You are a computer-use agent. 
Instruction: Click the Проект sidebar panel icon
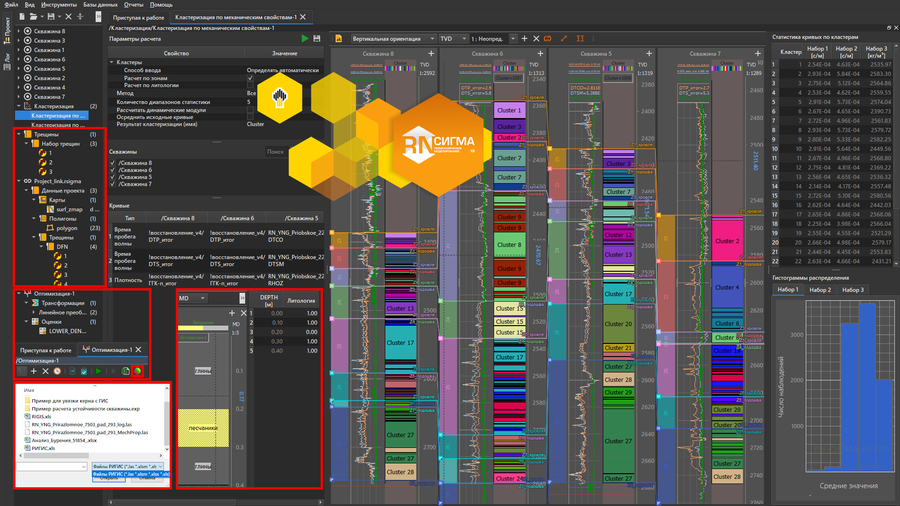pyautogui.click(x=6, y=33)
